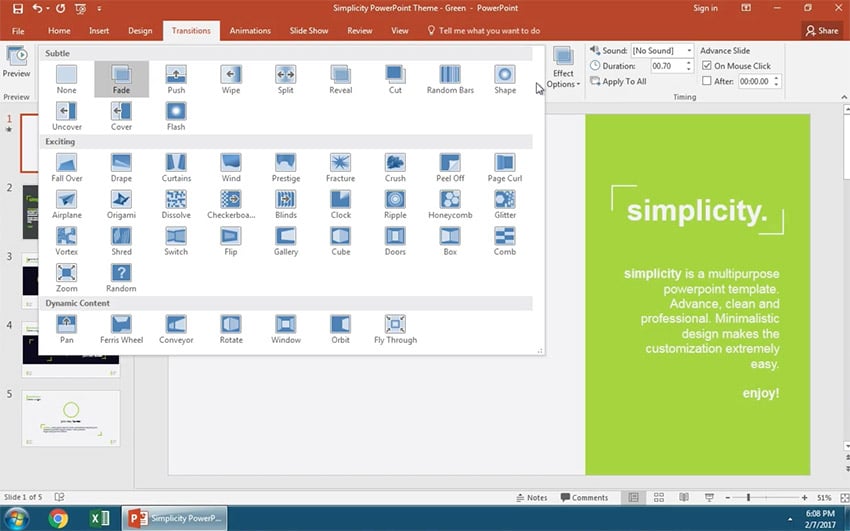This screenshot has width=850, height=531.
Task: Open the Sound dropdown list
Action: [689, 50]
